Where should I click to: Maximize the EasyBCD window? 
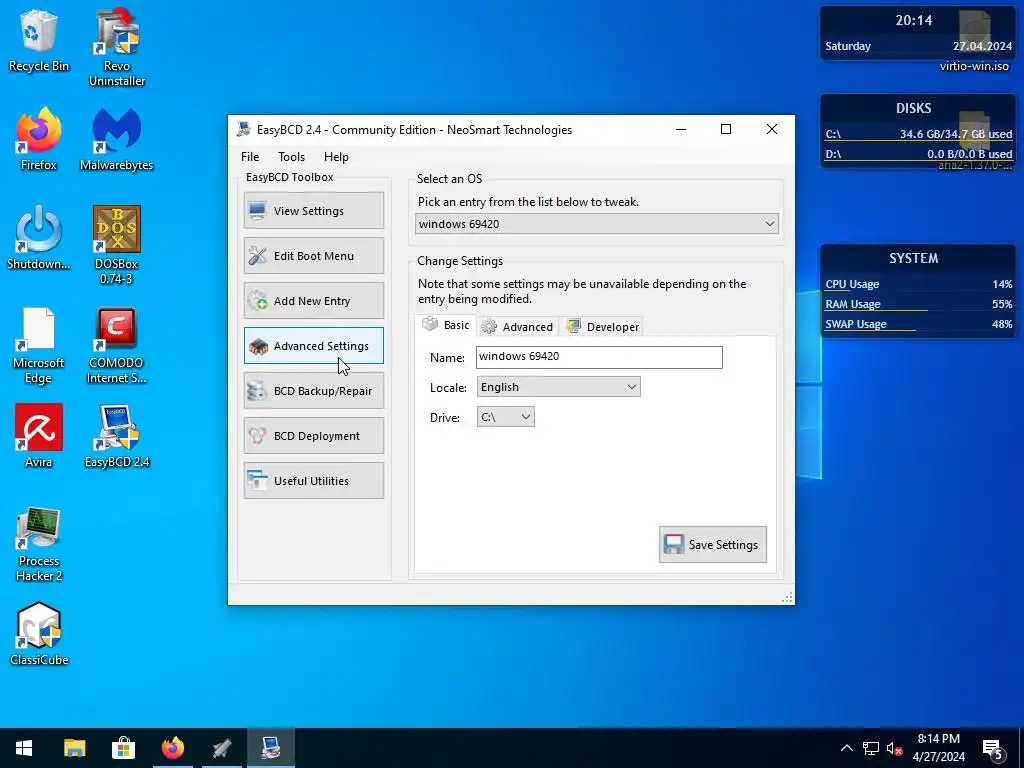[726, 129]
